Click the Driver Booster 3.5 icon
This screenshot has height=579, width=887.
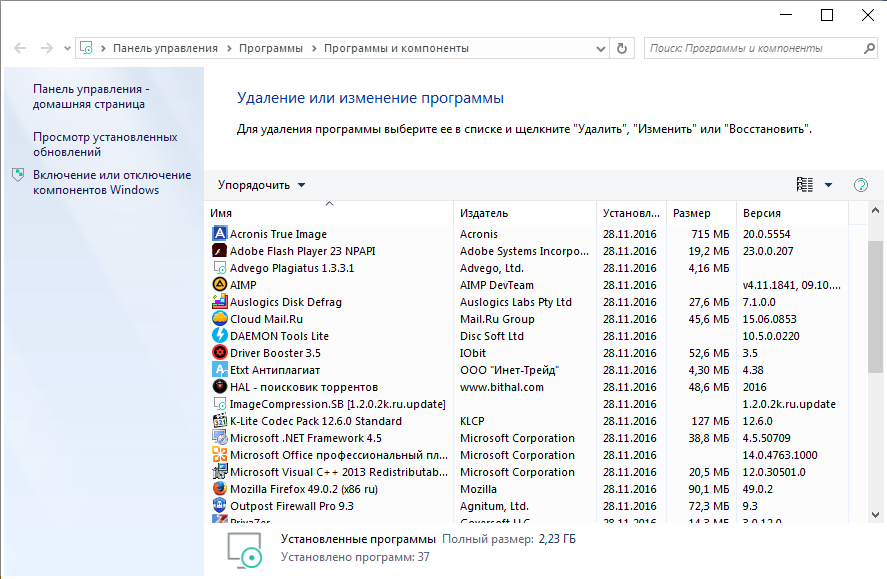pos(220,353)
